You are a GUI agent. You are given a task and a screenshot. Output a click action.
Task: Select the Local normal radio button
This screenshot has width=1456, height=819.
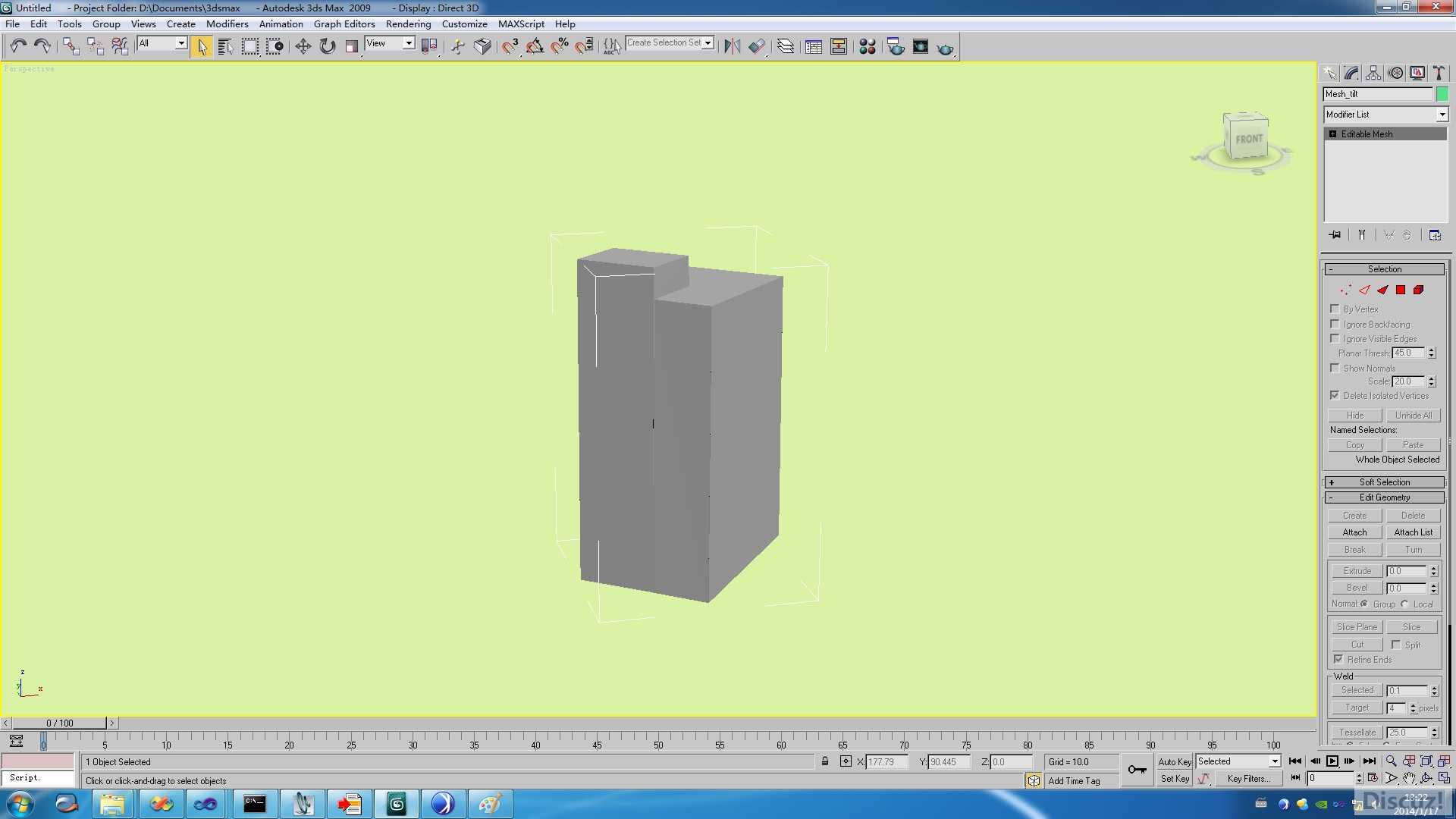point(1404,604)
